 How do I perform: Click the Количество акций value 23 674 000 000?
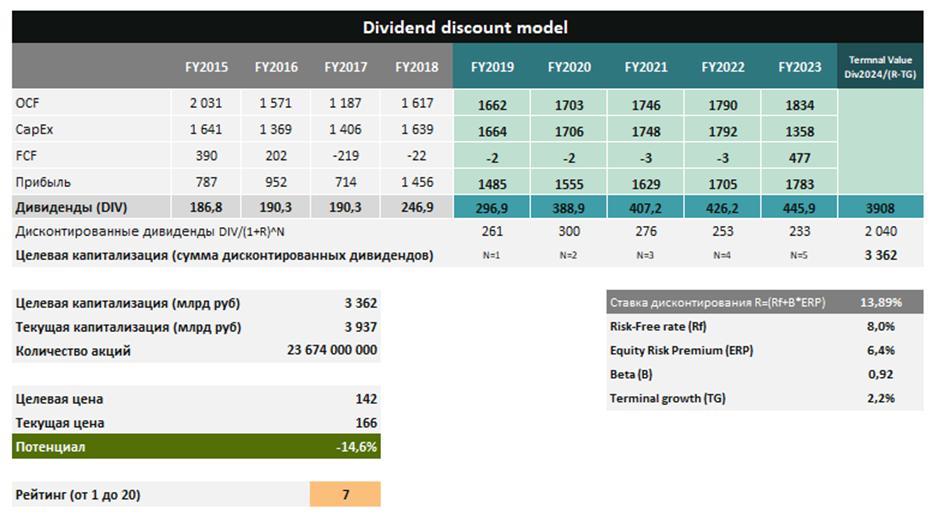332,351
